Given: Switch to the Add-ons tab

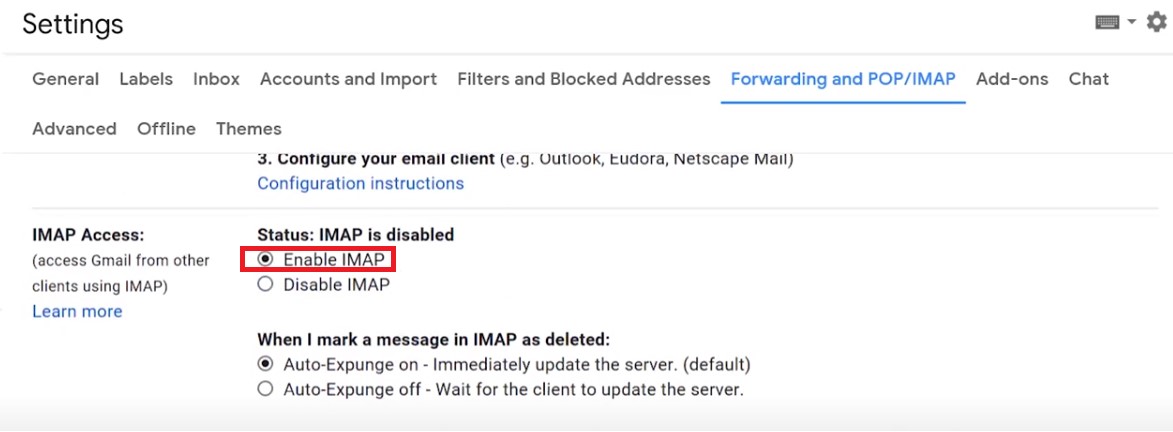Looking at the screenshot, I should tap(1012, 79).
